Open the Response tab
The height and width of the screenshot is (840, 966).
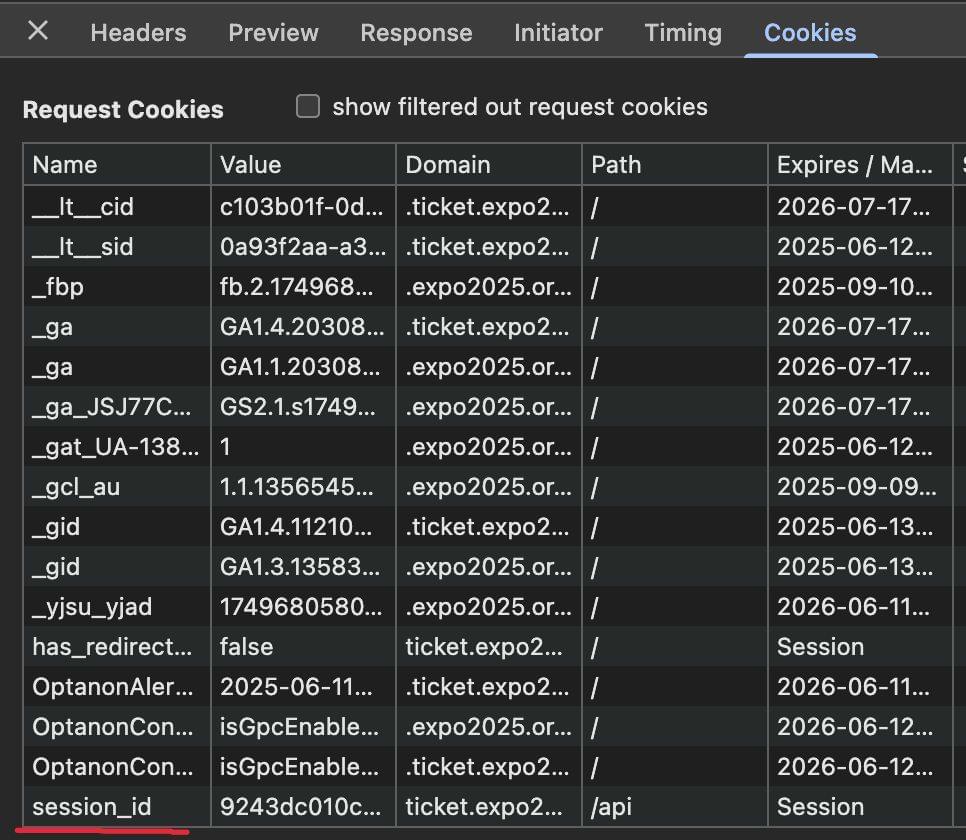pyautogui.click(x=416, y=33)
